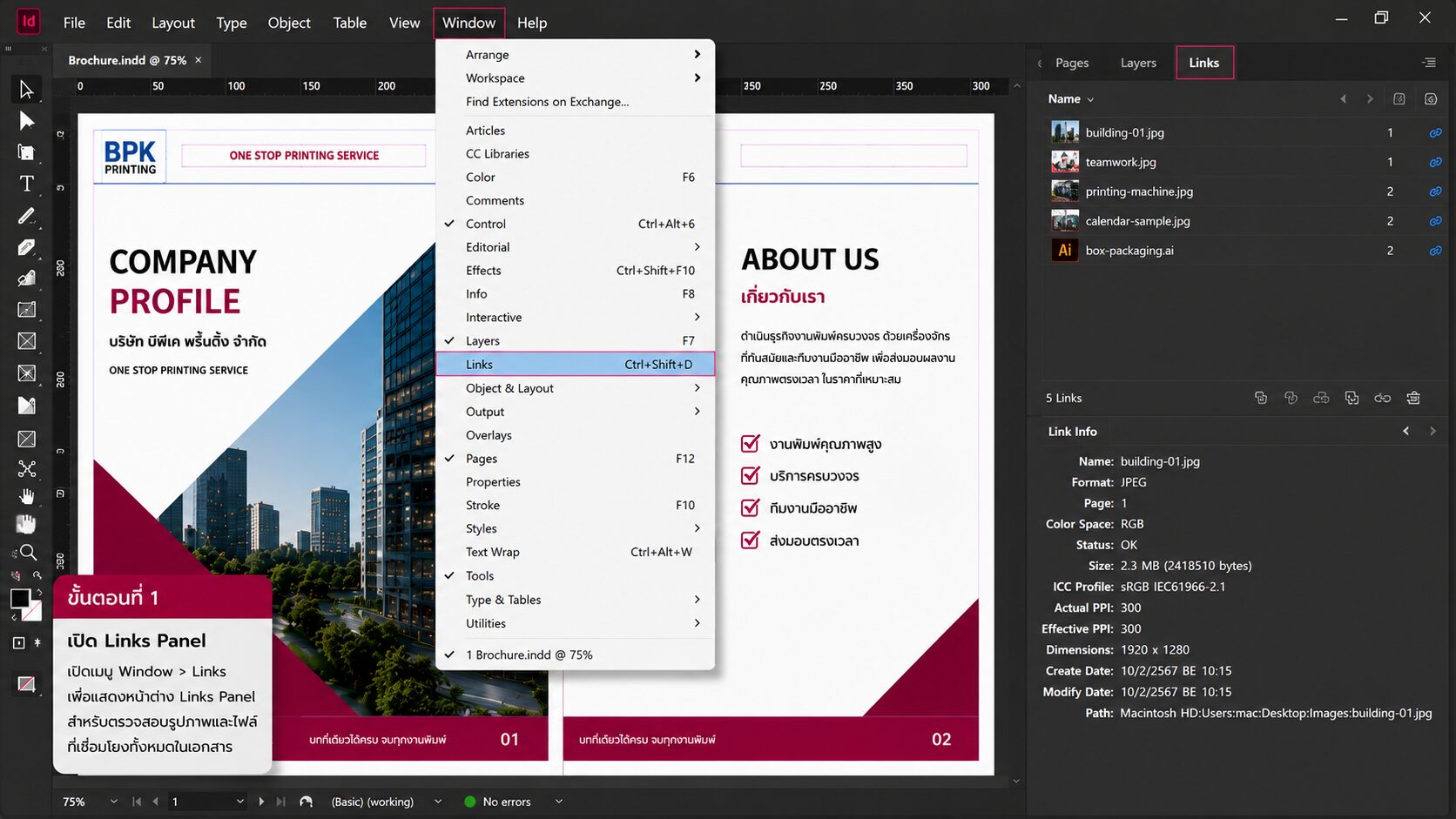This screenshot has width=1456, height=819.
Task: Expand the Arrange submenu
Action: pos(575,54)
